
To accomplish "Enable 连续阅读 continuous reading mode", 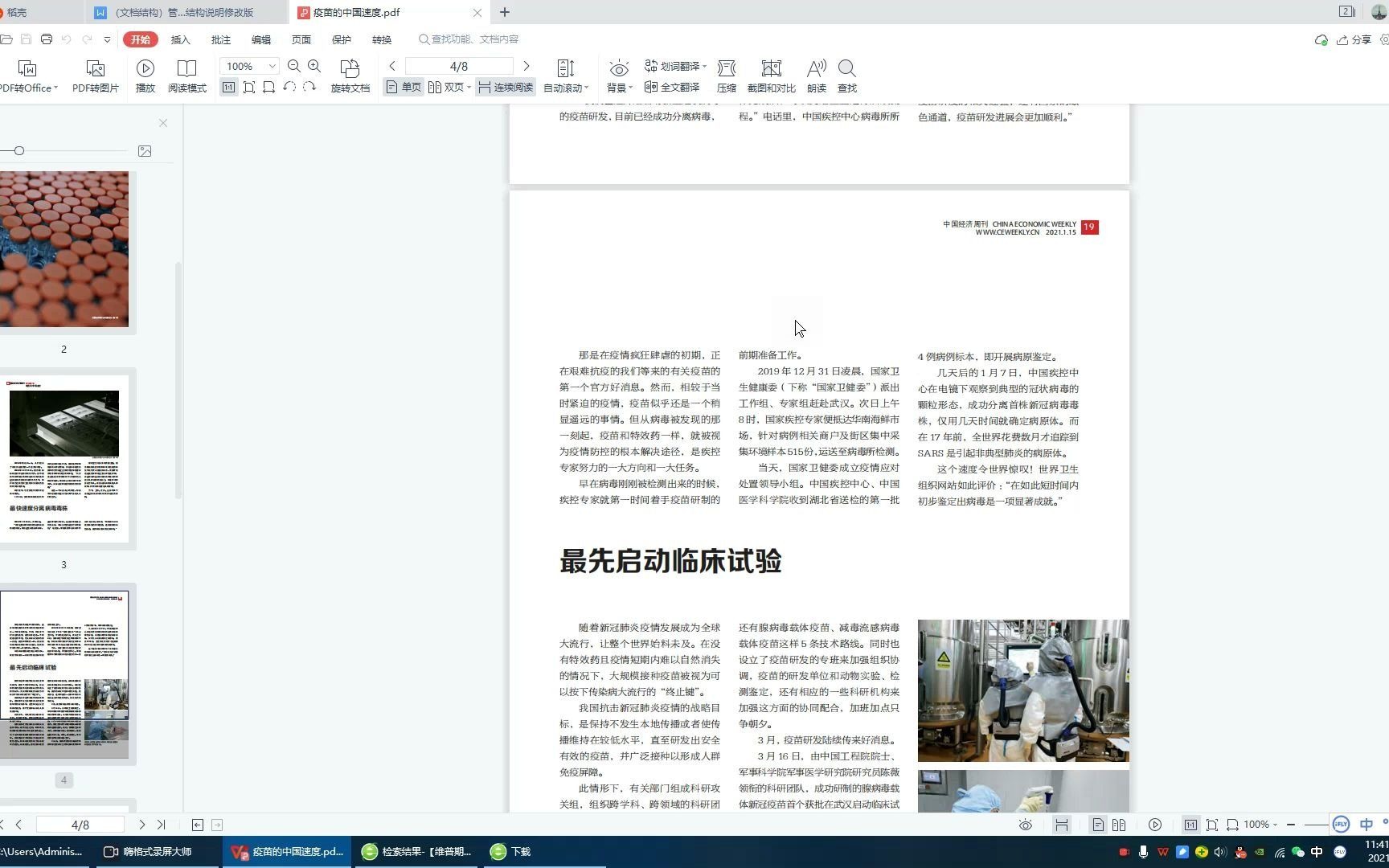I will (505, 87).
